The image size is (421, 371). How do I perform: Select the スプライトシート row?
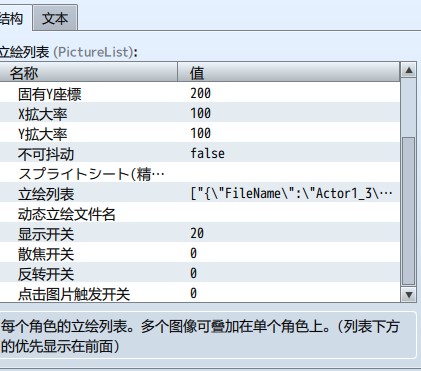200,172
